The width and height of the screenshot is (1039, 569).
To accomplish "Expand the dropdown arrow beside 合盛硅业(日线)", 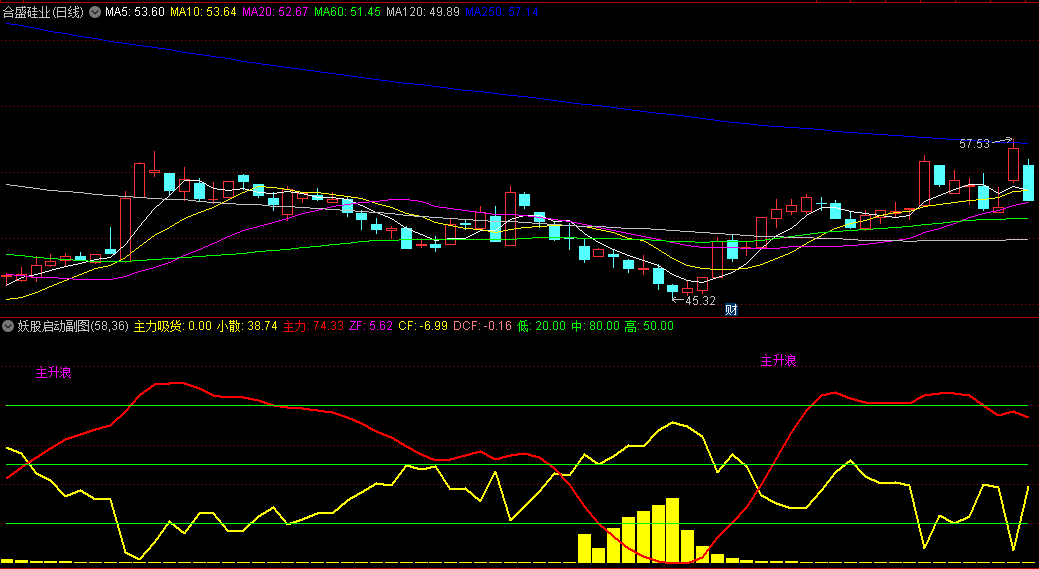I will click(x=95, y=12).
